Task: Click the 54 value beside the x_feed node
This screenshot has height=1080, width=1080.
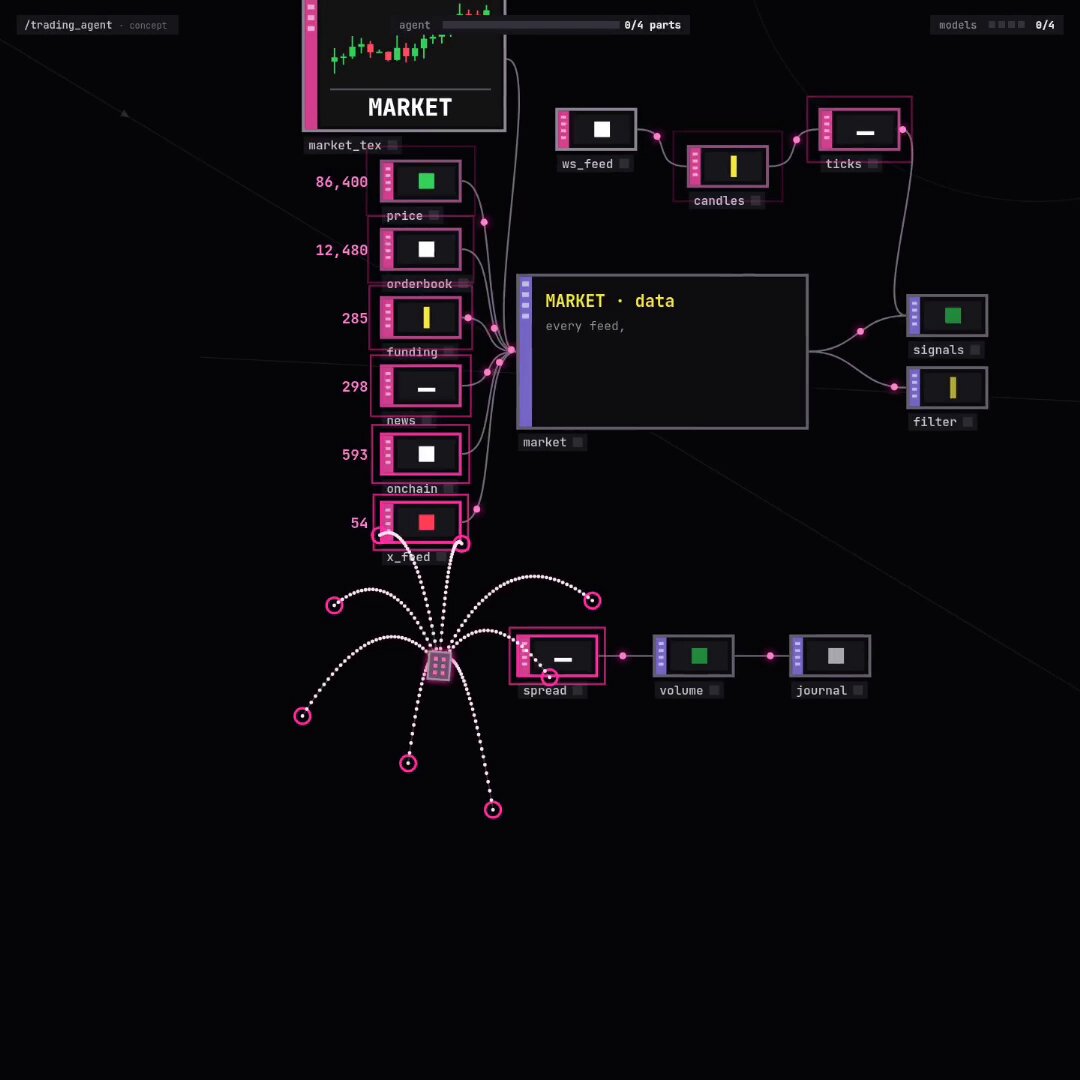Action: click(x=359, y=523)
